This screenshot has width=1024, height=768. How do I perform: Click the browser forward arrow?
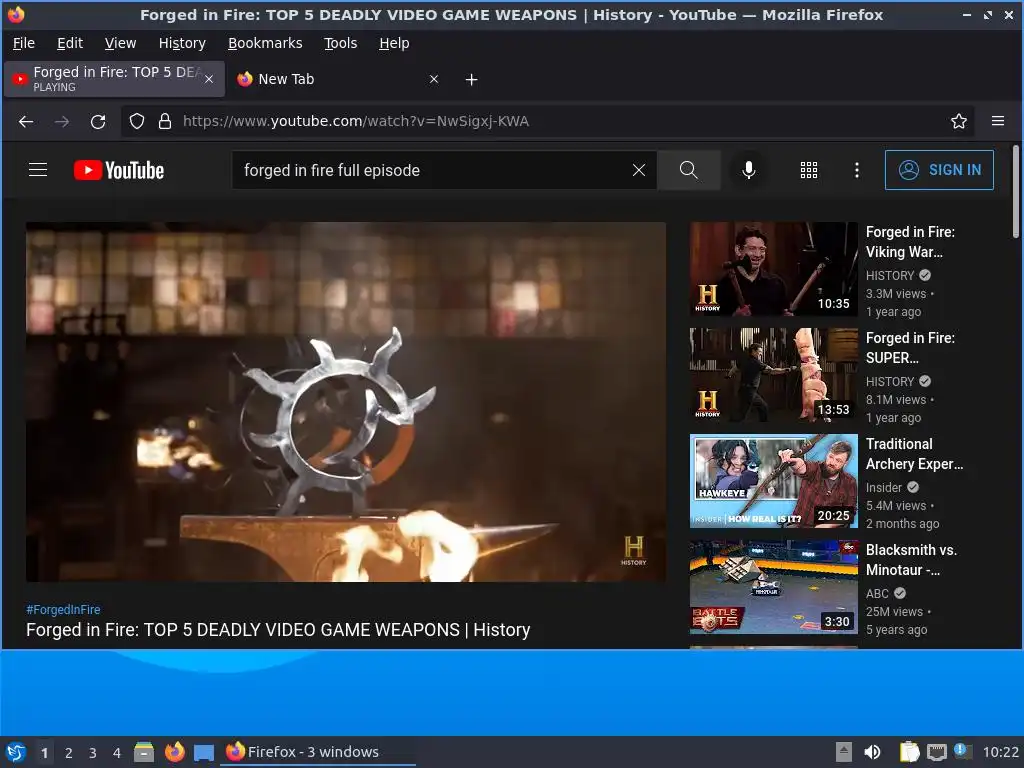(x=62, y=121)
